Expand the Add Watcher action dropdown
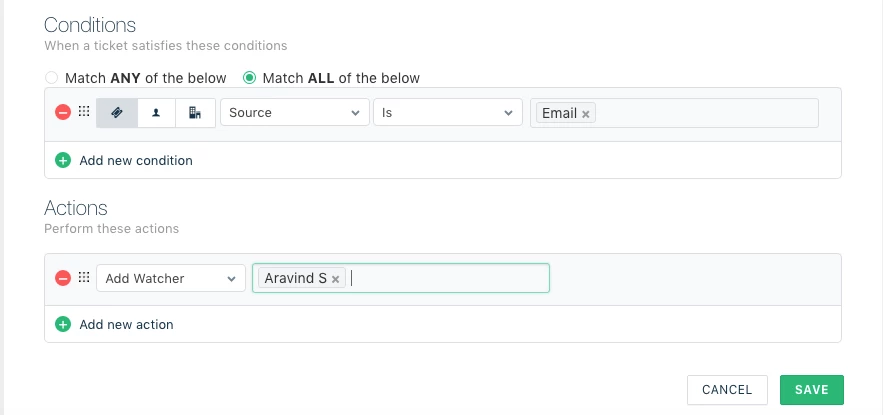The image size is (884, 415). pos(171,278)
